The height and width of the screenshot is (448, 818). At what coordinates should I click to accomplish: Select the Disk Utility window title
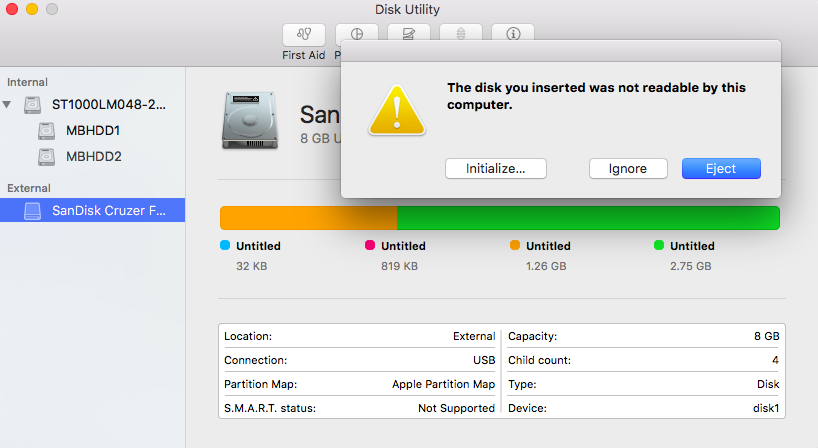pyautogui.click(x=407, y=9)
